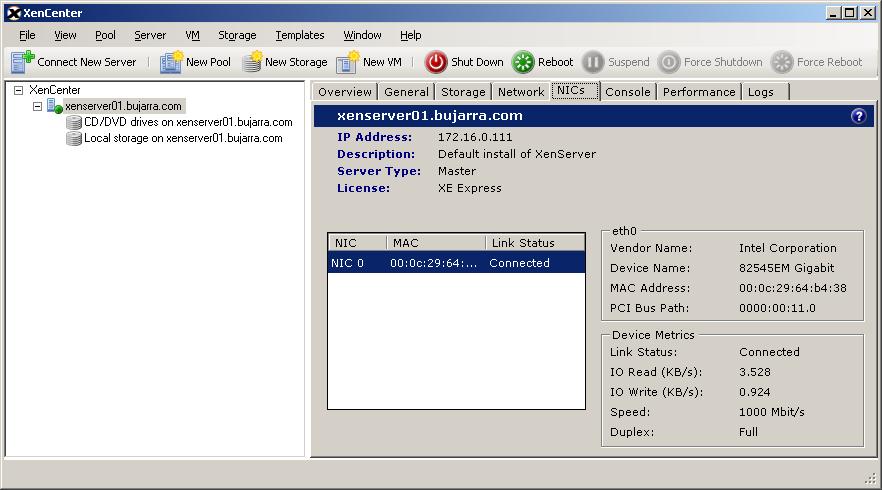The height and width of the screenshot is (490, 882).
Task: Switch to the Console tab
Action: point(628,92)
